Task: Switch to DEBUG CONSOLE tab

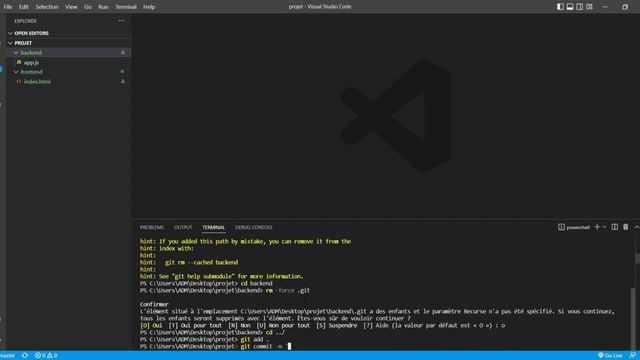Action: [x=253, y=227]
